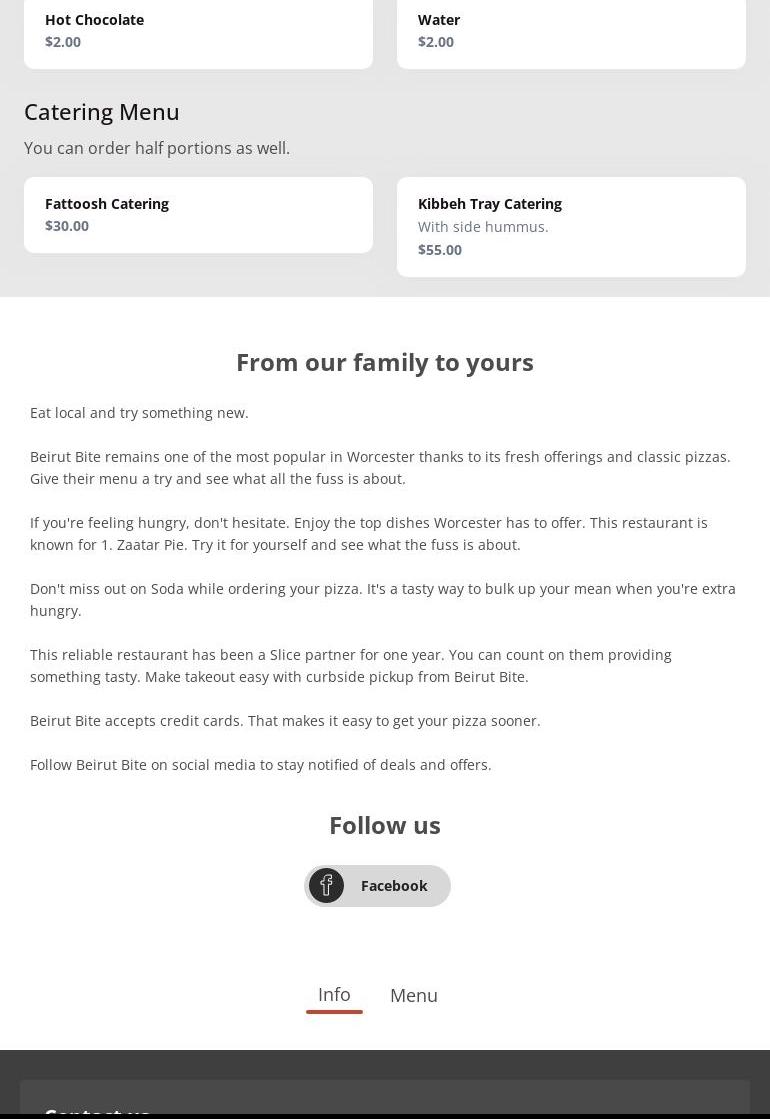Open the Facebook link label
Screen dimensions: 770x1119
tap(394, 886)
